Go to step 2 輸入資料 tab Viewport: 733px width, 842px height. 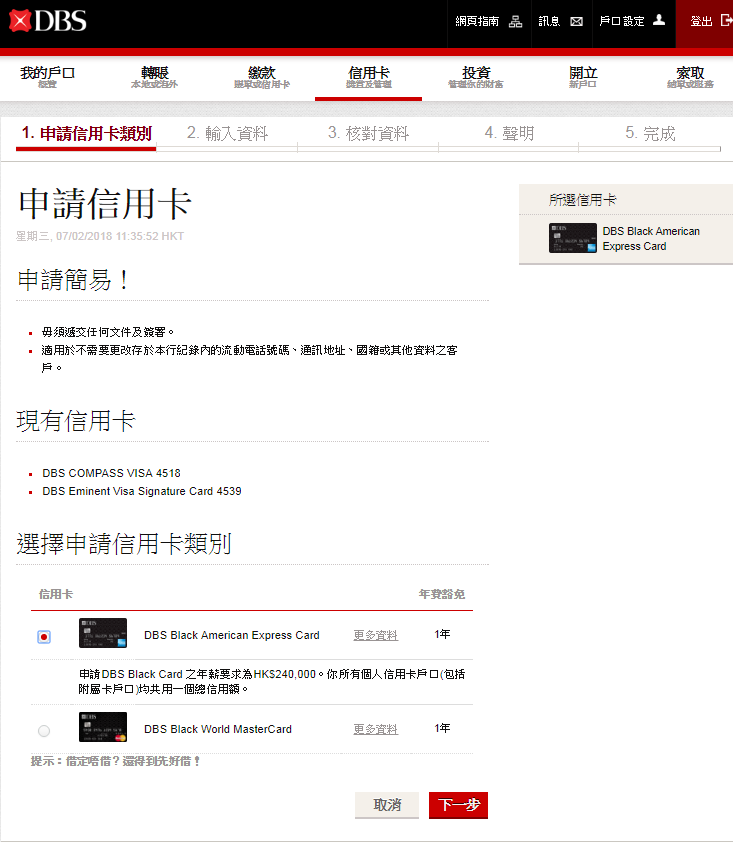click(227, 134)
